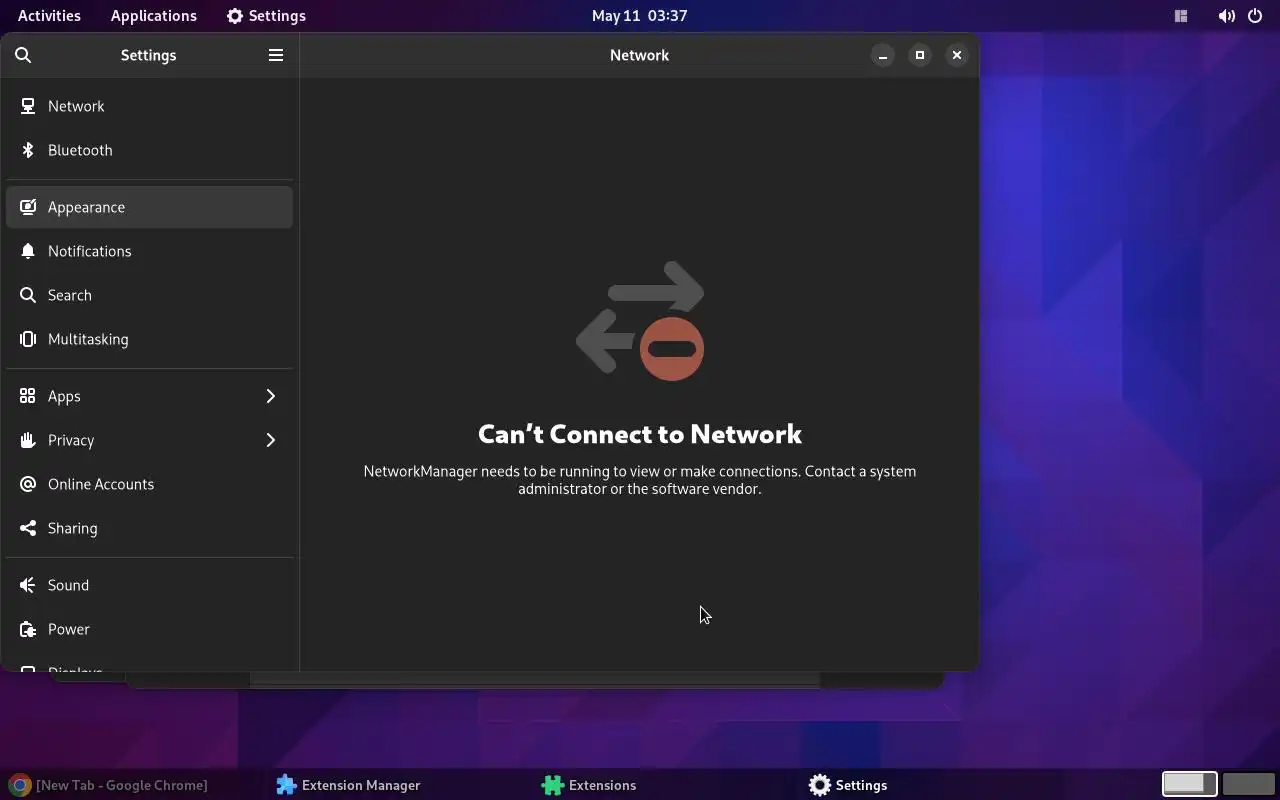Click the Apps grid icon
The height and width of the screenshot is (800, 1280).
pyautogui.click(x=28, y=396)
